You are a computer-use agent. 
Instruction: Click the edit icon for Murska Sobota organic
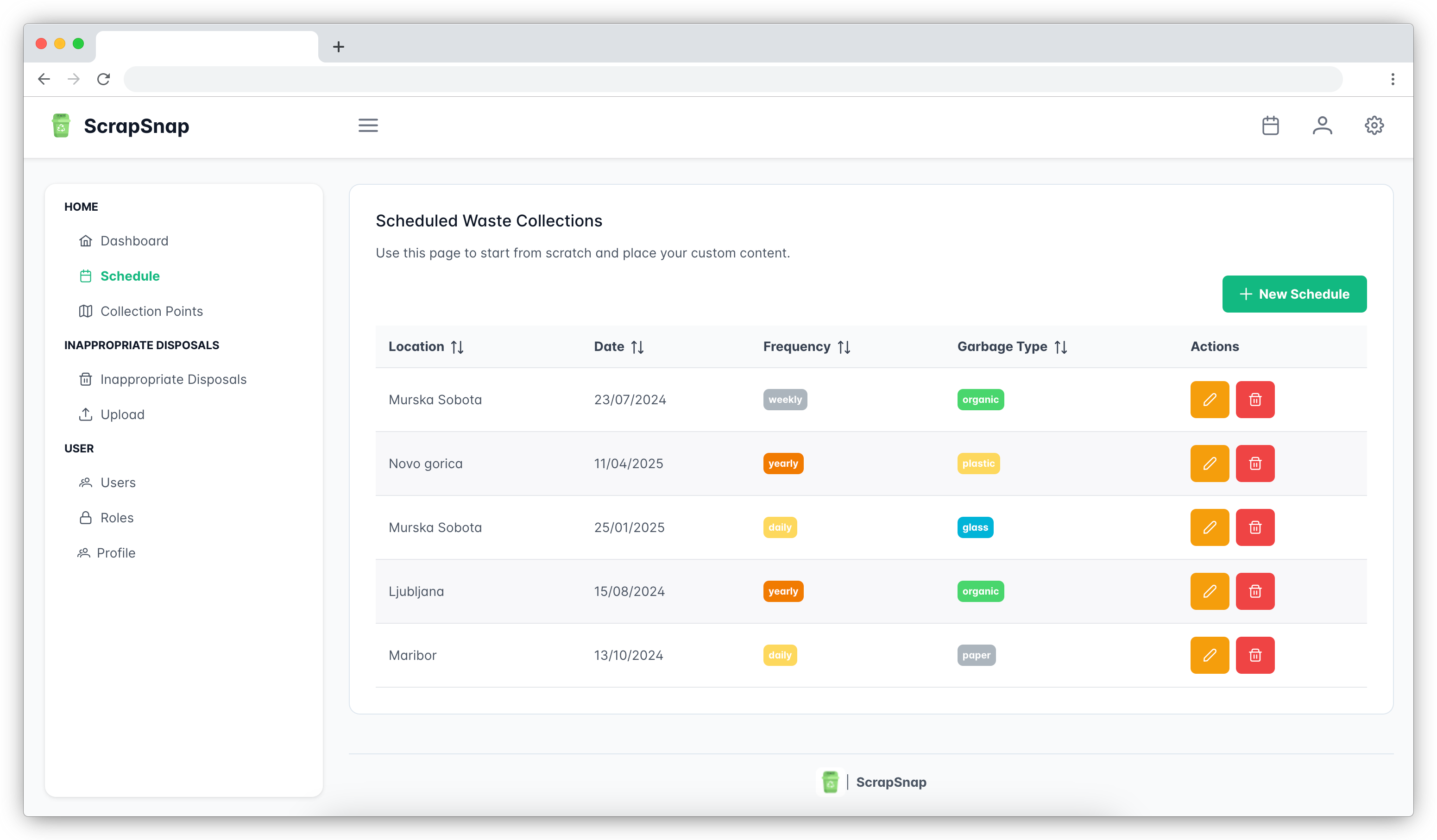[1210, 399]
